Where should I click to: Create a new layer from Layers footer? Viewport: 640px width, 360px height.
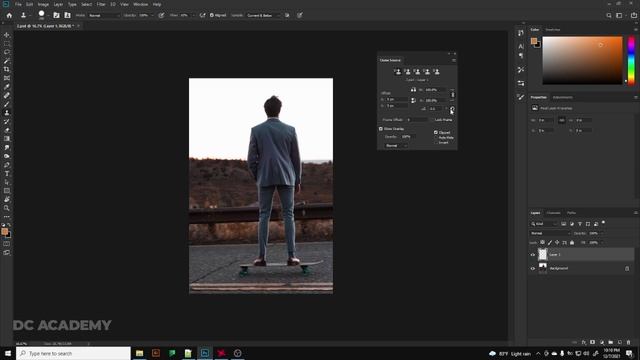point(620,342)
